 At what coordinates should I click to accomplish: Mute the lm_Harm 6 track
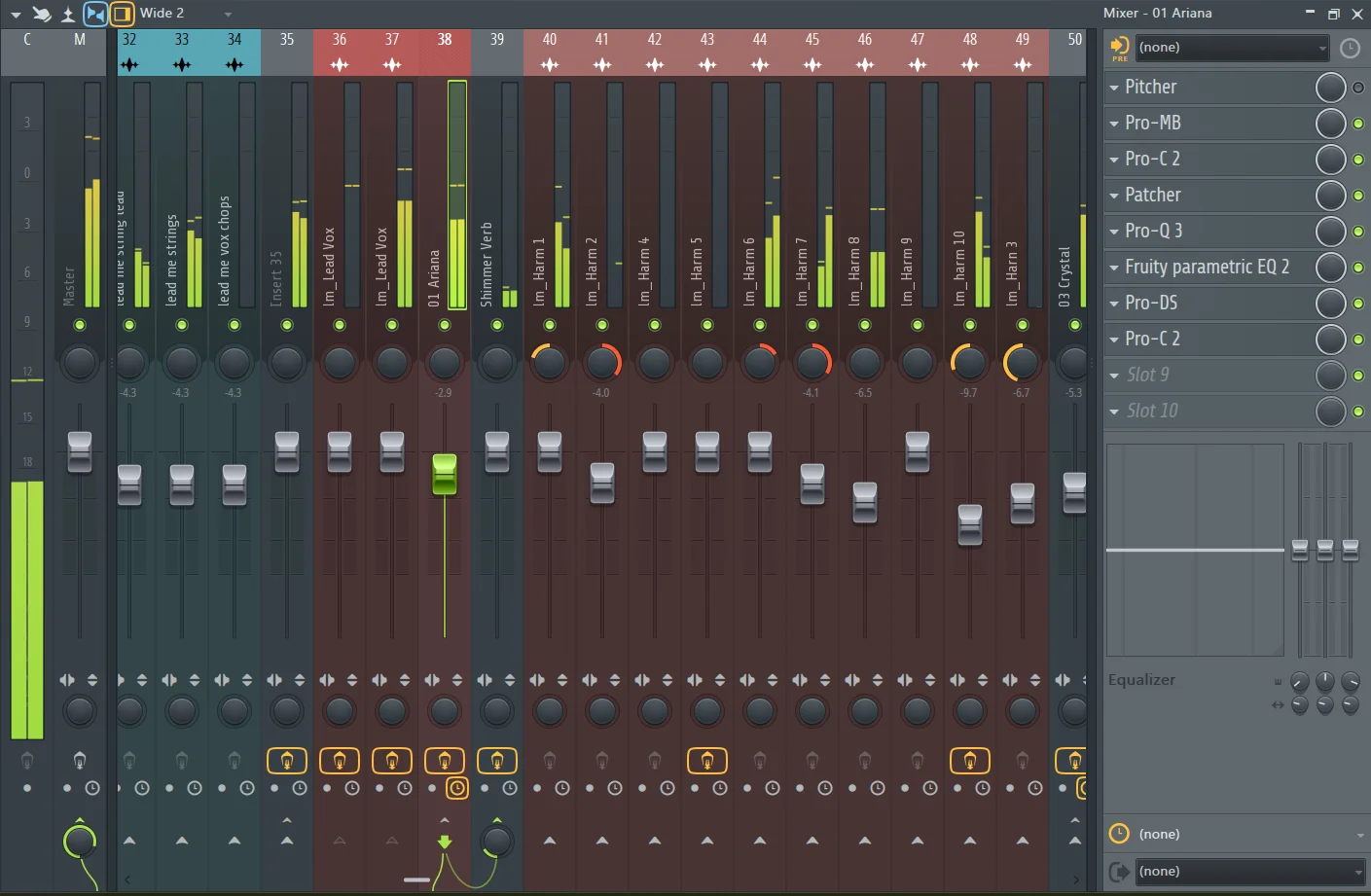760,325
